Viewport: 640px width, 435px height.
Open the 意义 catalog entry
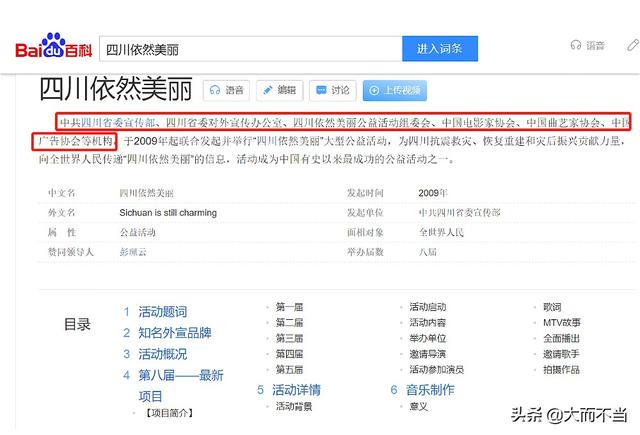(x=418, y=406)
